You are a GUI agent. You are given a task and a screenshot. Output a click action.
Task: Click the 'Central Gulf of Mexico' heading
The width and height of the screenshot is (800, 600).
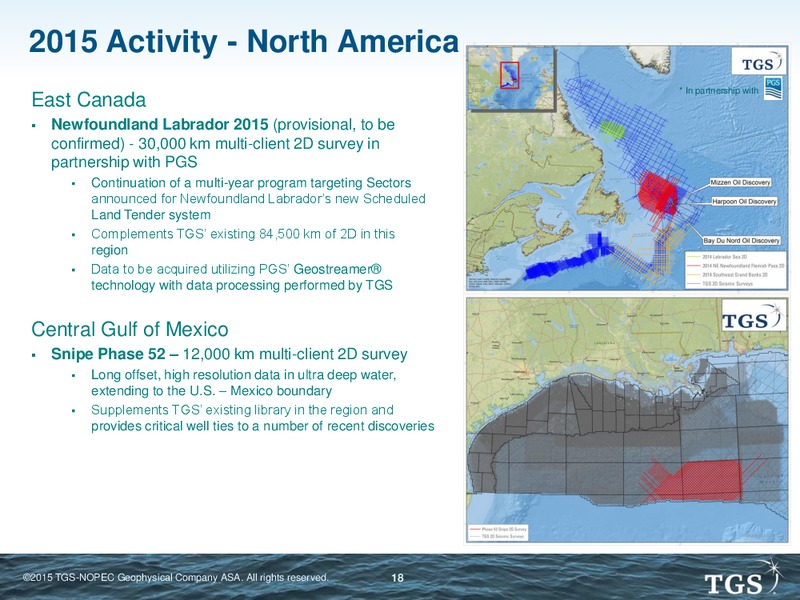[x=130, y=329]
